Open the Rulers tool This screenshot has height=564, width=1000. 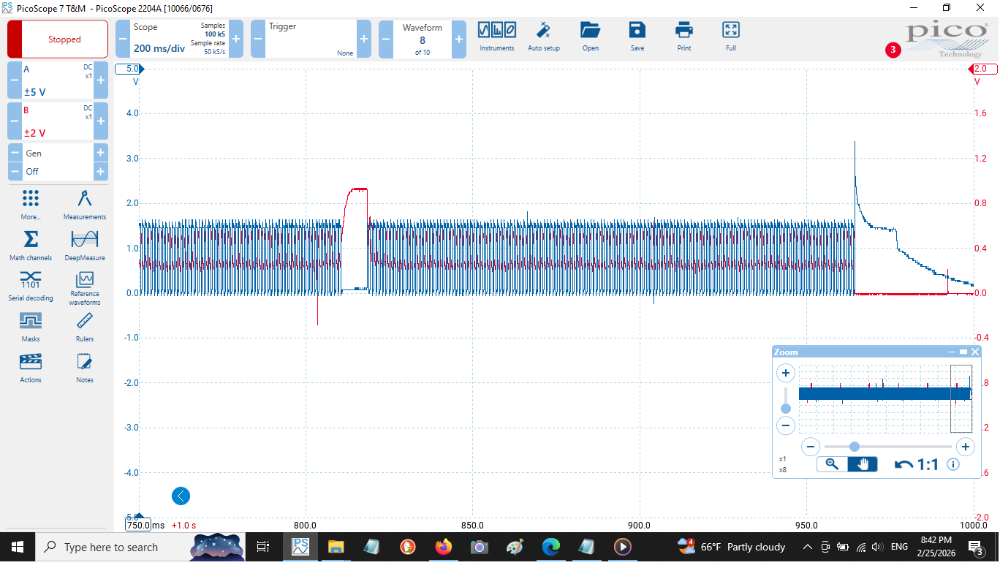(84, 325)
